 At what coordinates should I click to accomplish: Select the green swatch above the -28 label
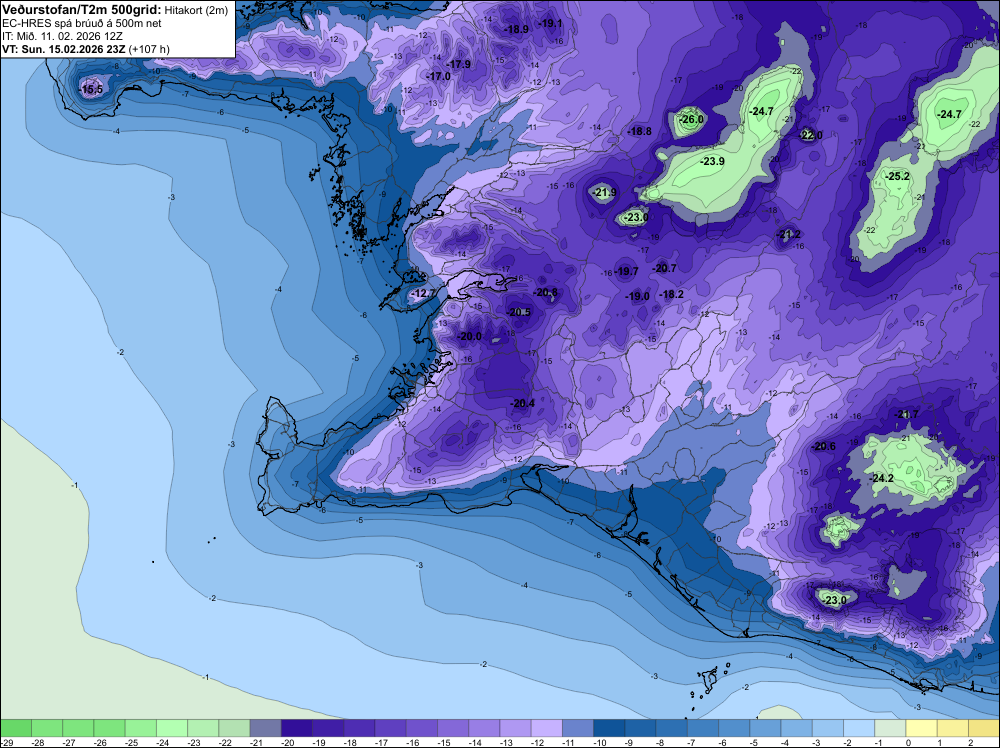coord(47,728)
